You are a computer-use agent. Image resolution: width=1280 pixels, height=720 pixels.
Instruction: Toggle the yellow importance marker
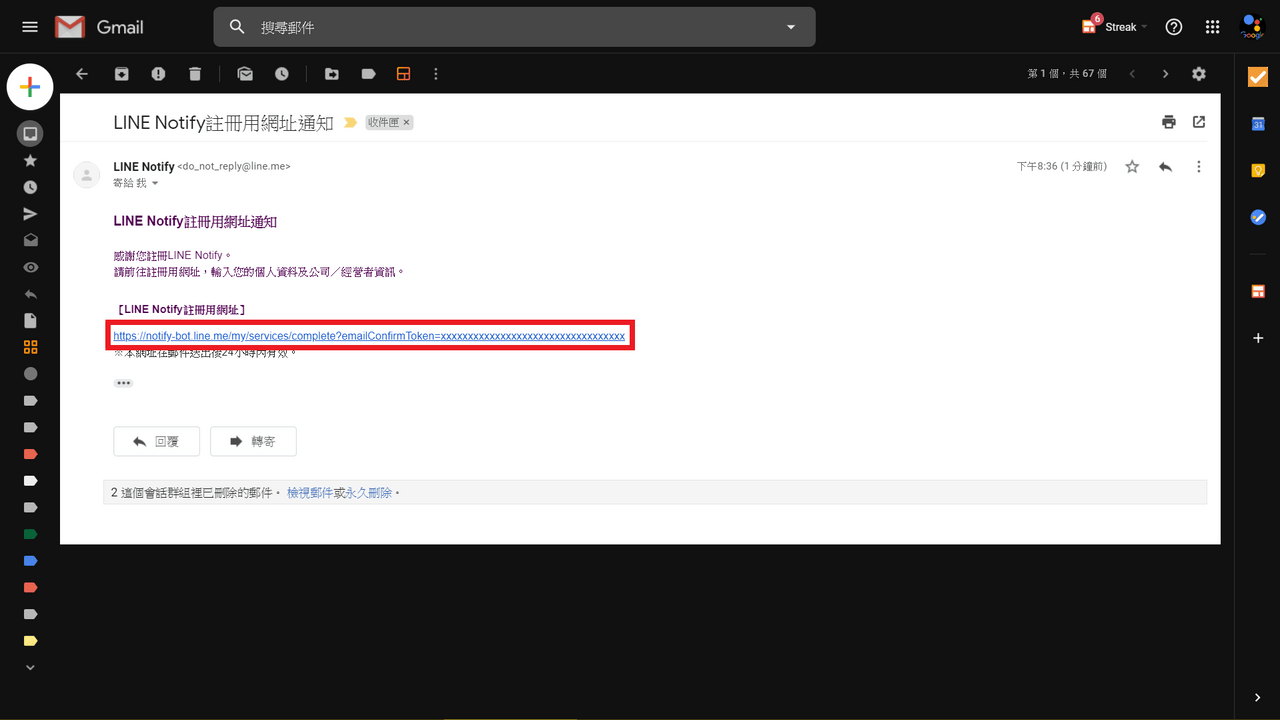point(350,123)
